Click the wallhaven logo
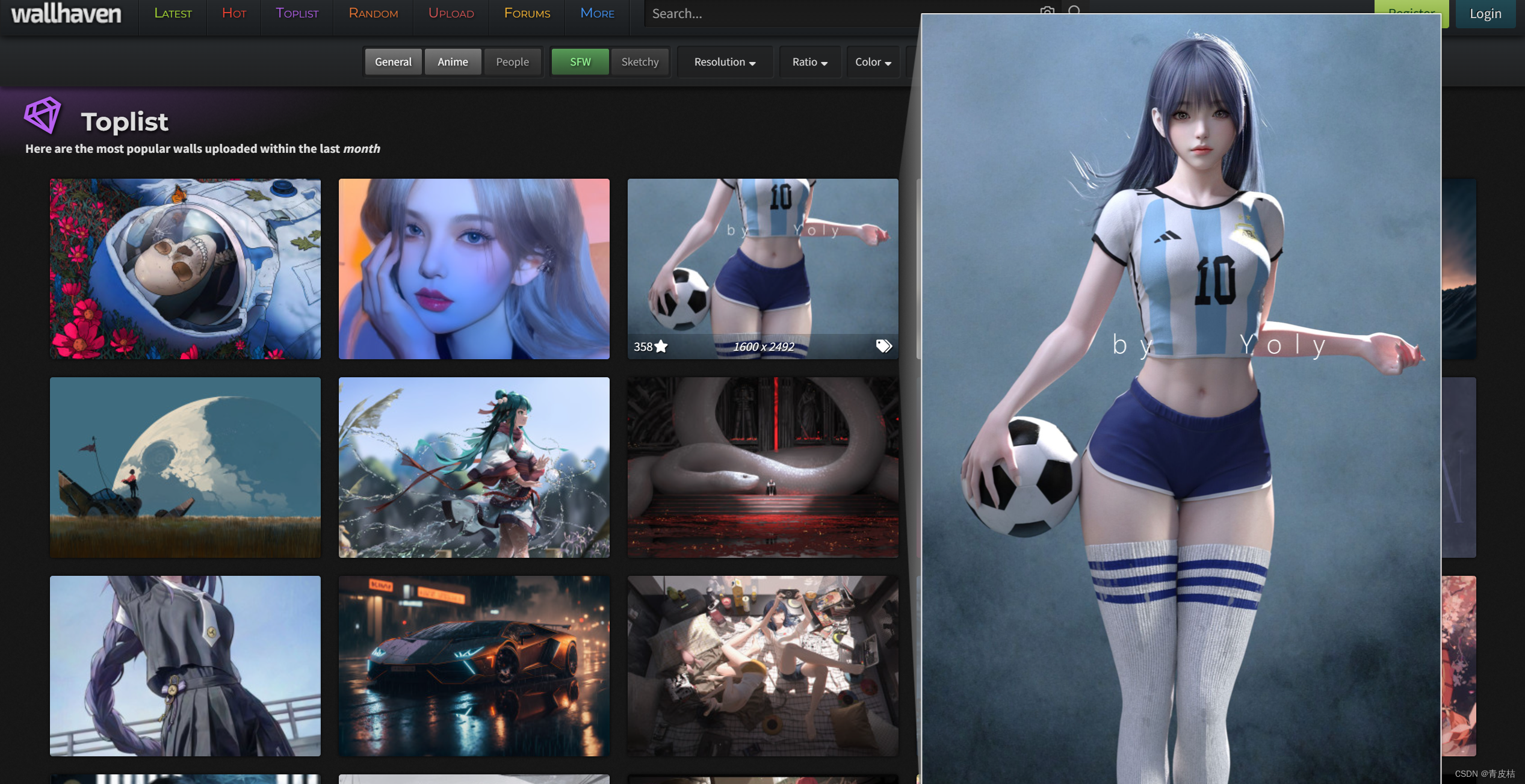 tap(66, 13)
